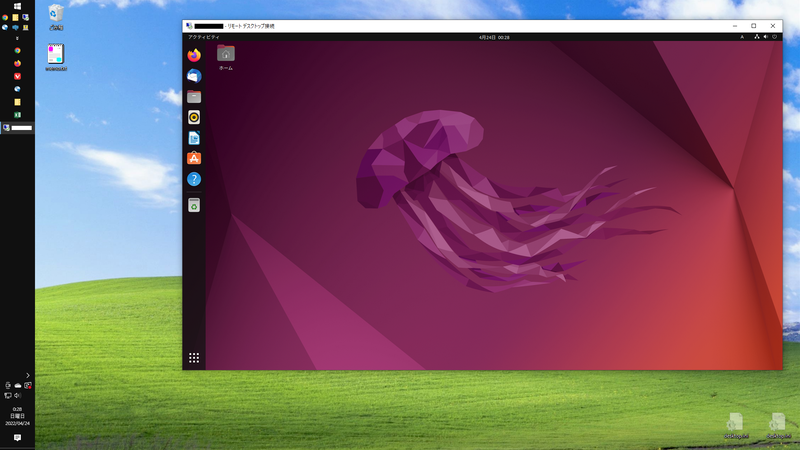This screenshot has width=800, height=450.
Task: Open the Trash in the Ubuntu dock
Action: pyautogui.click(x=194, y=205)
